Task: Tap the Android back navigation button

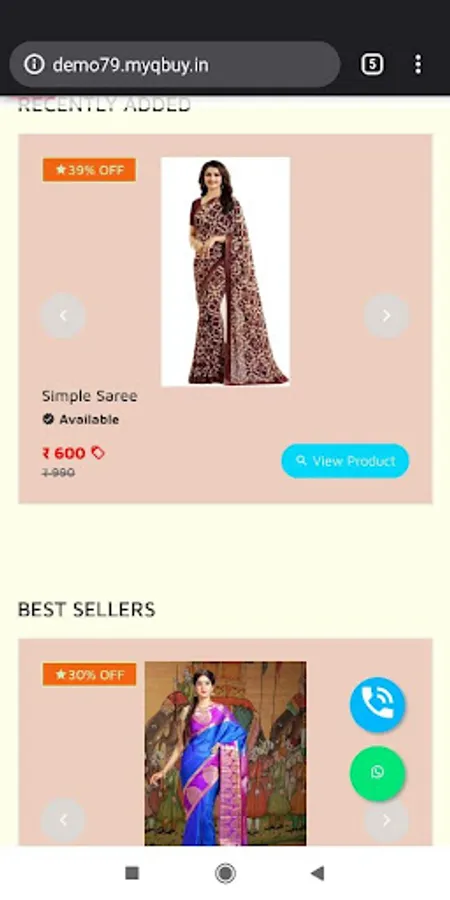Action: click(317, 873)
